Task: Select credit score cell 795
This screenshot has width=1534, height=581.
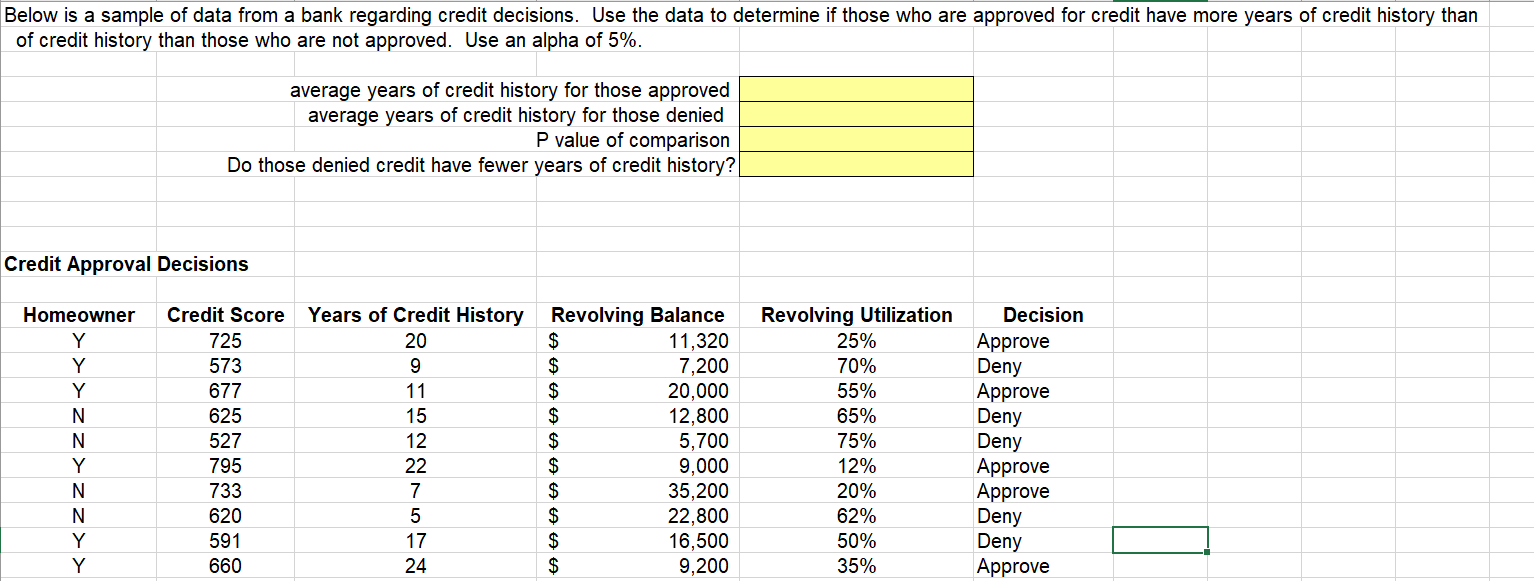Action: (226, 466)
